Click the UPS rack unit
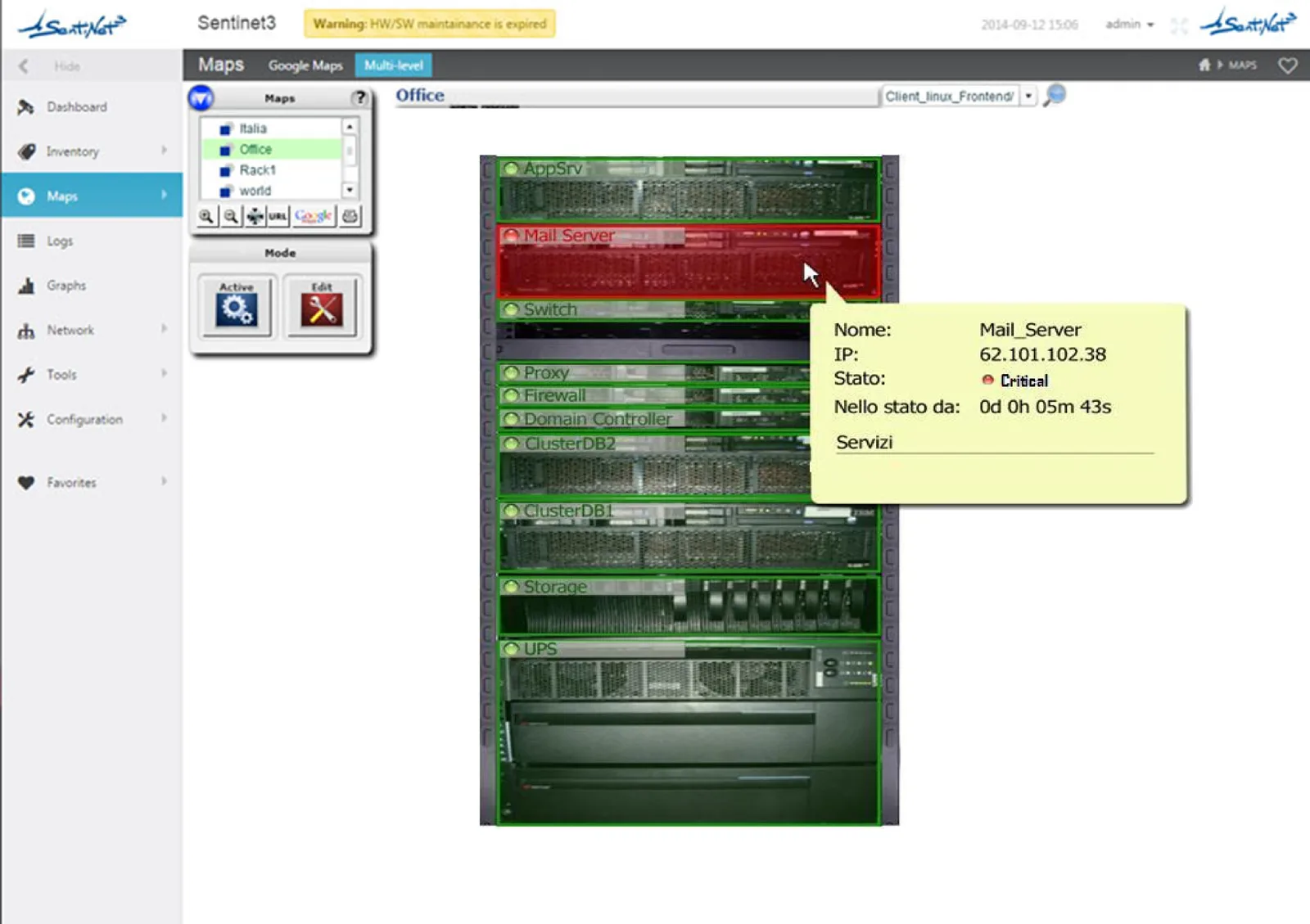 (688, 732)
